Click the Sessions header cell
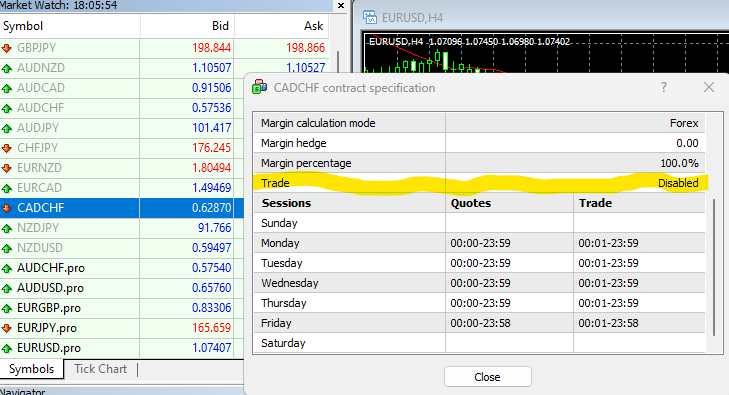Screen dimensions: 729x395 [x=350, y=203]
